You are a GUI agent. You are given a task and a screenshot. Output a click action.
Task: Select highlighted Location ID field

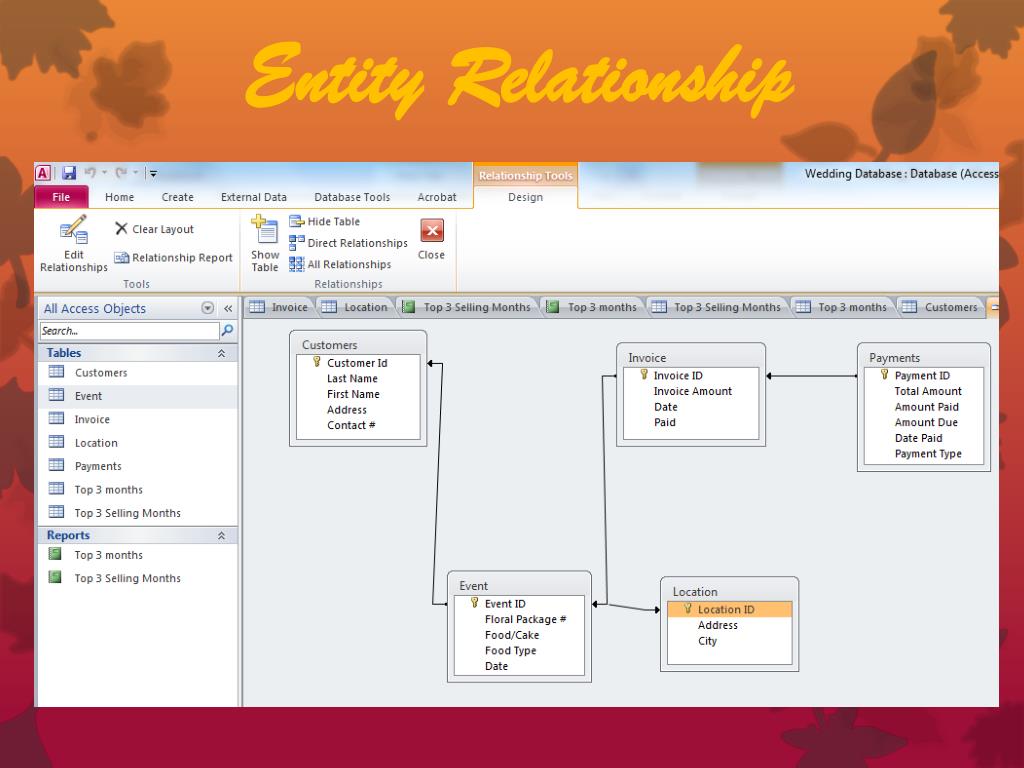(x=729, y=609)
